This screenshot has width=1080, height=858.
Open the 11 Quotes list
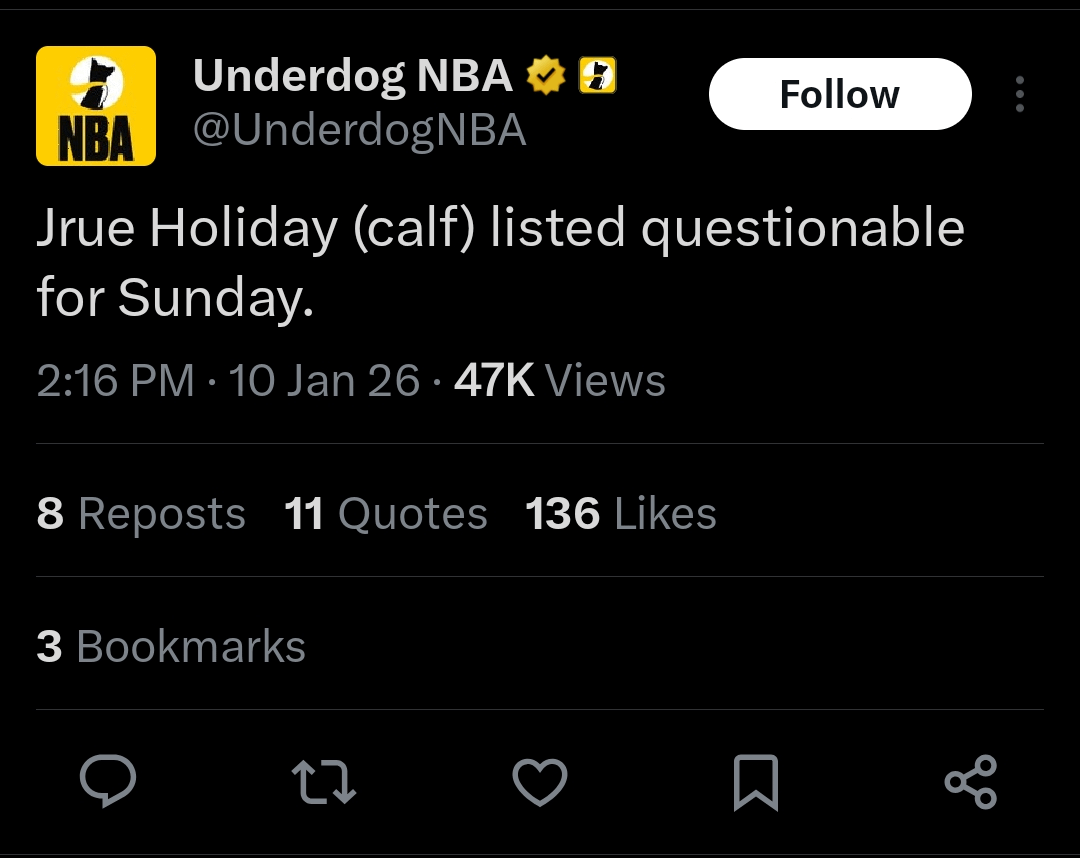(x=386, y=513)
